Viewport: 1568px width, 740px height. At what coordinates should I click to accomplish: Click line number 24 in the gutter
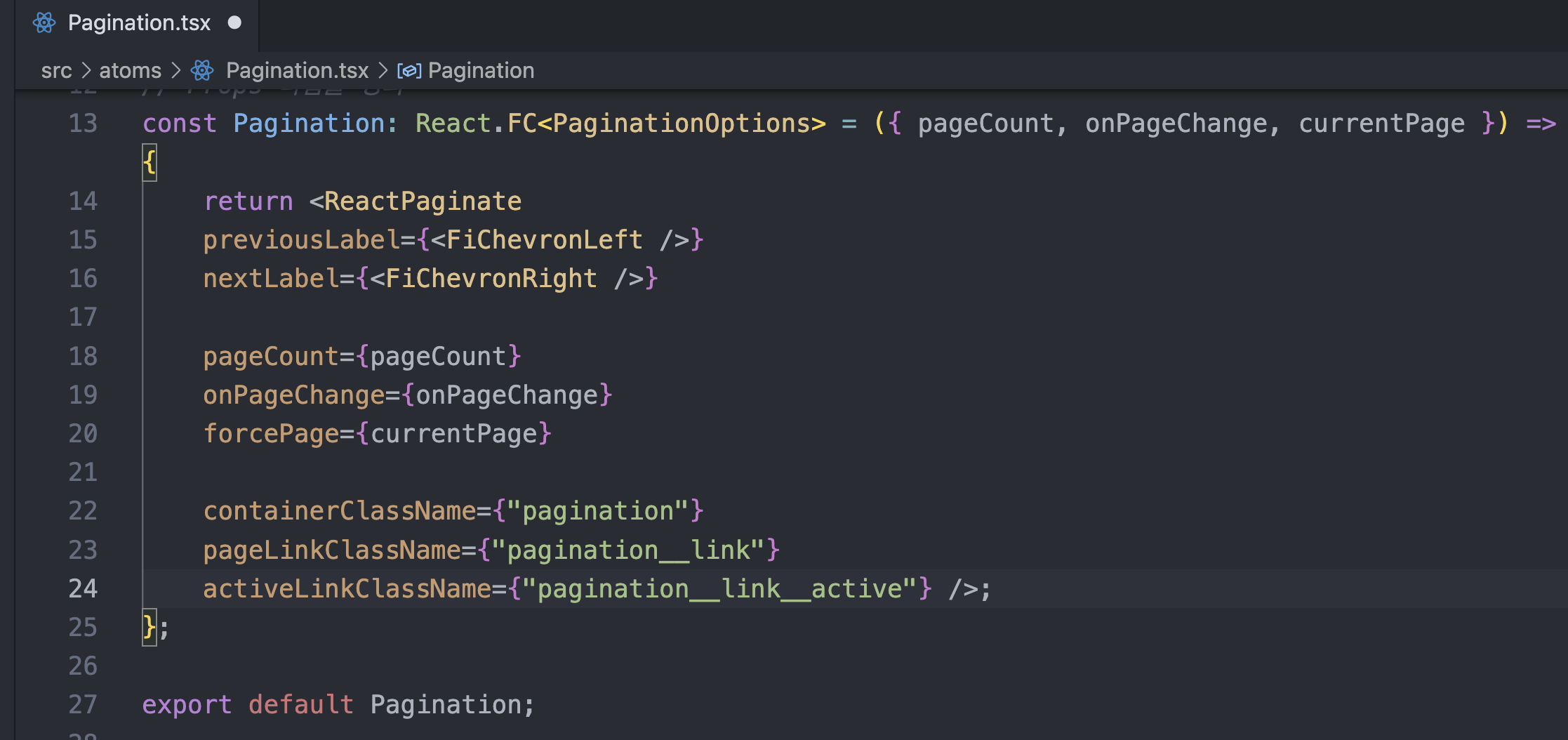point(83,588)
